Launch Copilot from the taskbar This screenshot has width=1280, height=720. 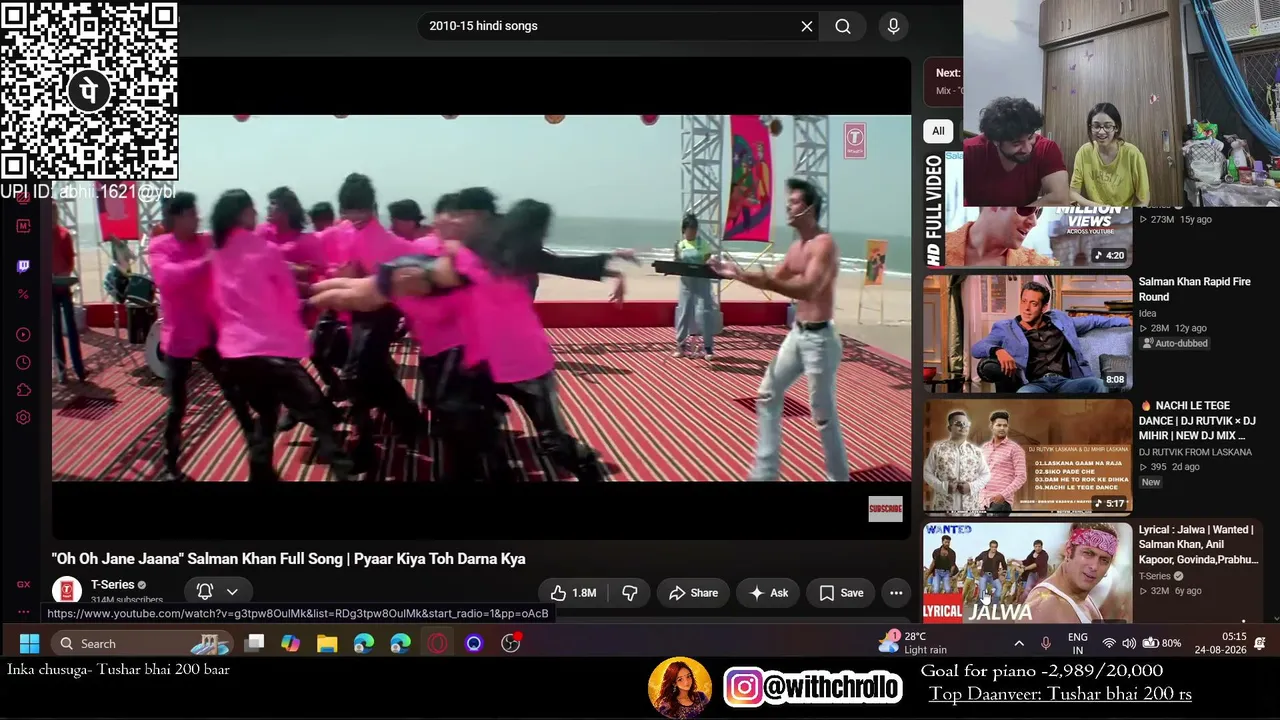[290, 644]
